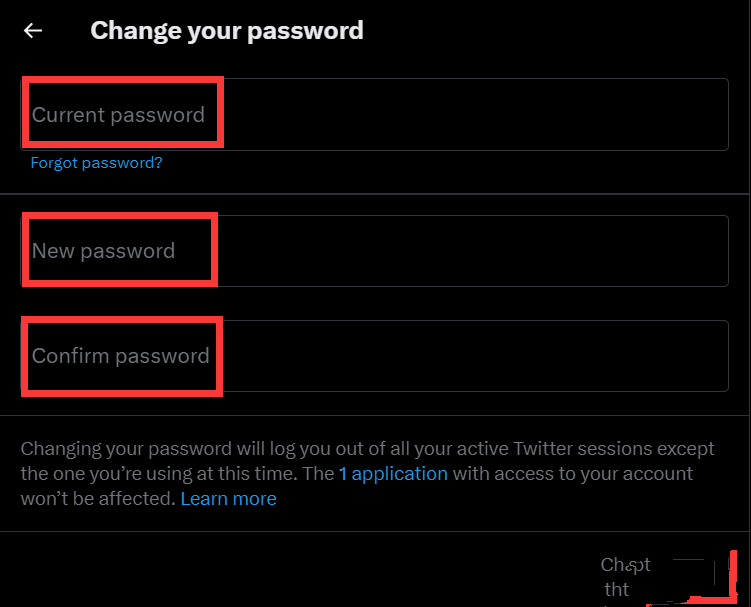751x607 pixels.
Task: Open the 1 application link
Action: click(x=393, y=473)
